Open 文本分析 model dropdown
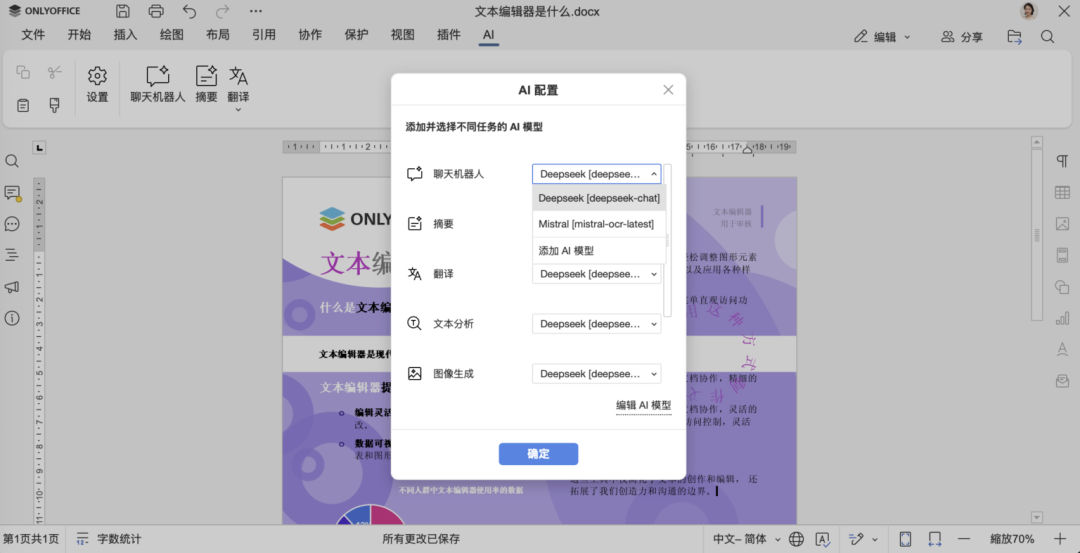The image size is (1080, 553). pyautogui.click(x=596, y=324)
